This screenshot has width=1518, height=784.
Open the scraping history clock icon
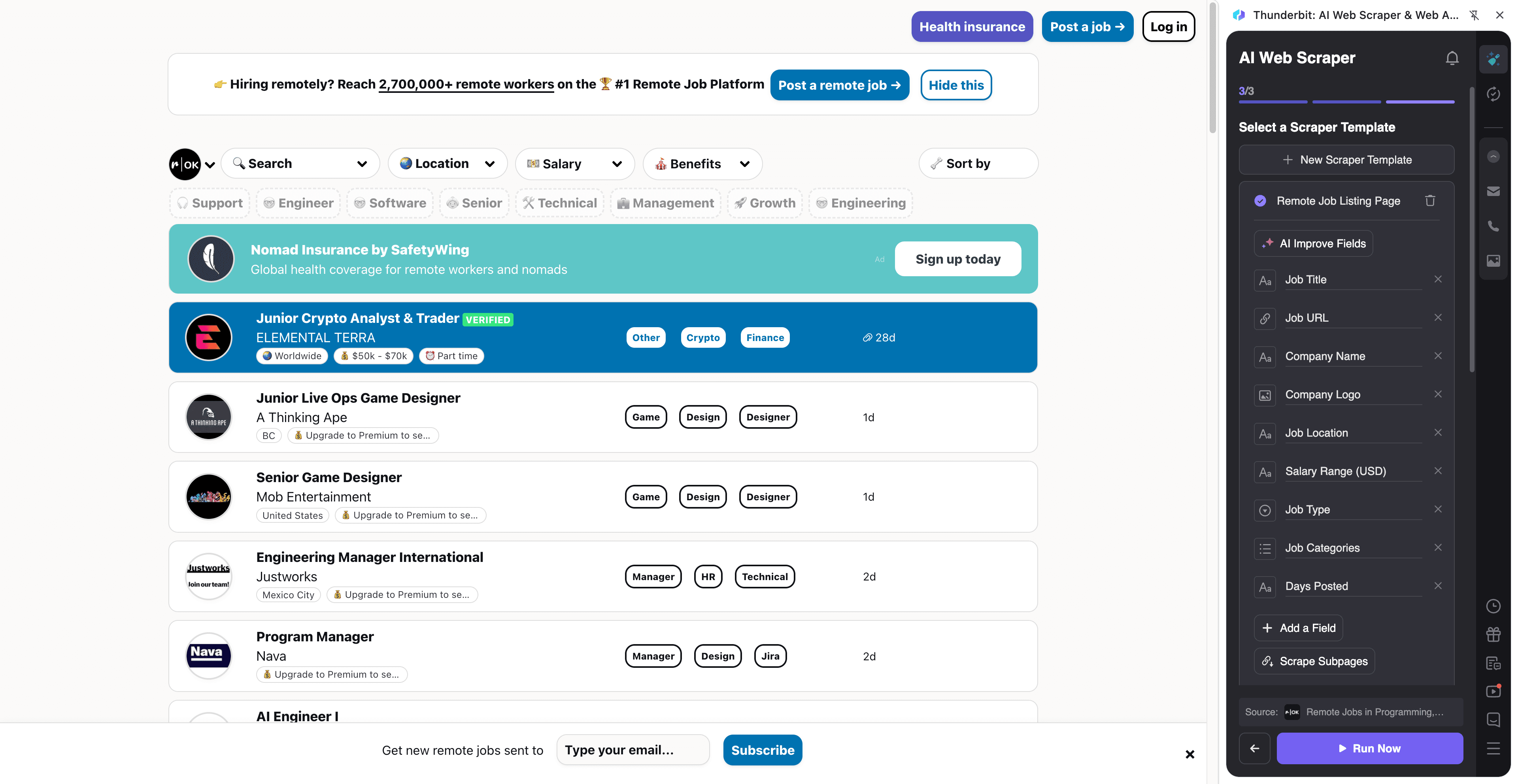click(x=1494, y=607)
